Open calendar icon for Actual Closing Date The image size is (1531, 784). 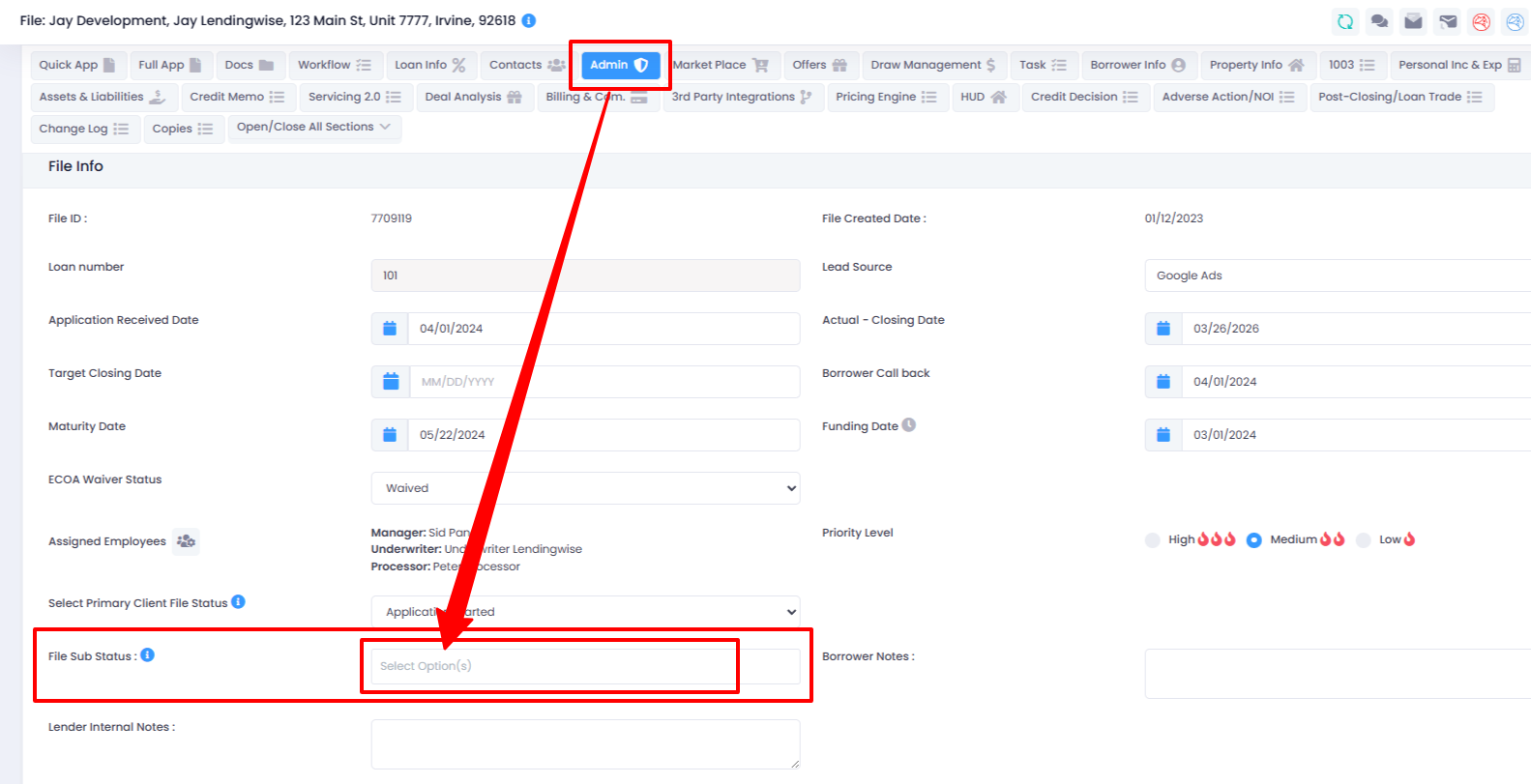(x=1163, y=329)
